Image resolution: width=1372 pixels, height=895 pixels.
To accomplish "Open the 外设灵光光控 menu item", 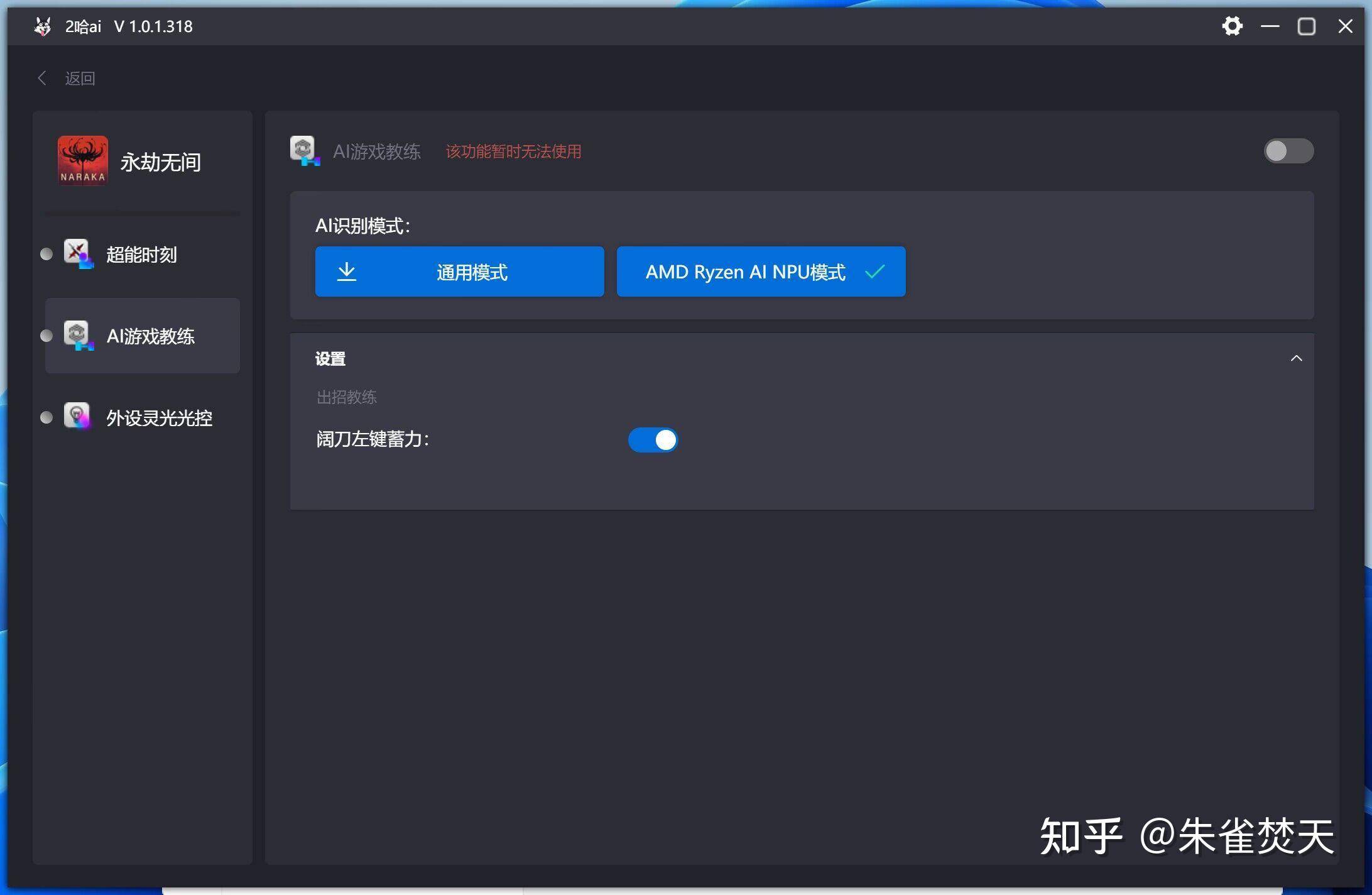I will point(142,418).
